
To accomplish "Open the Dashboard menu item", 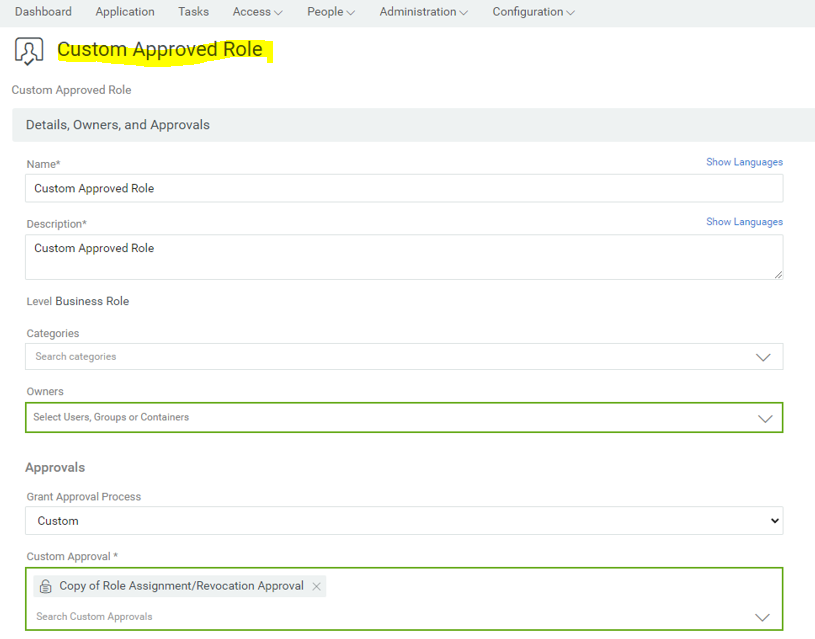I will coord(43,12).
